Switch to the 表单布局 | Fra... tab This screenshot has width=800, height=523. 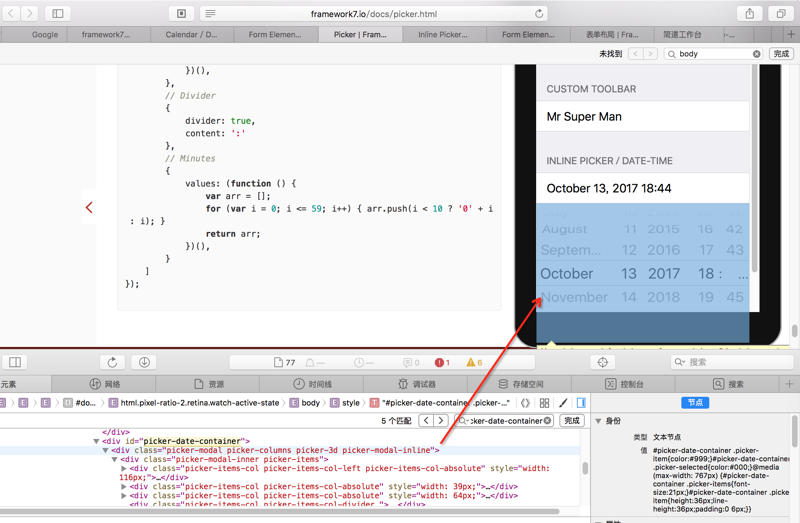tap(612, 34)
